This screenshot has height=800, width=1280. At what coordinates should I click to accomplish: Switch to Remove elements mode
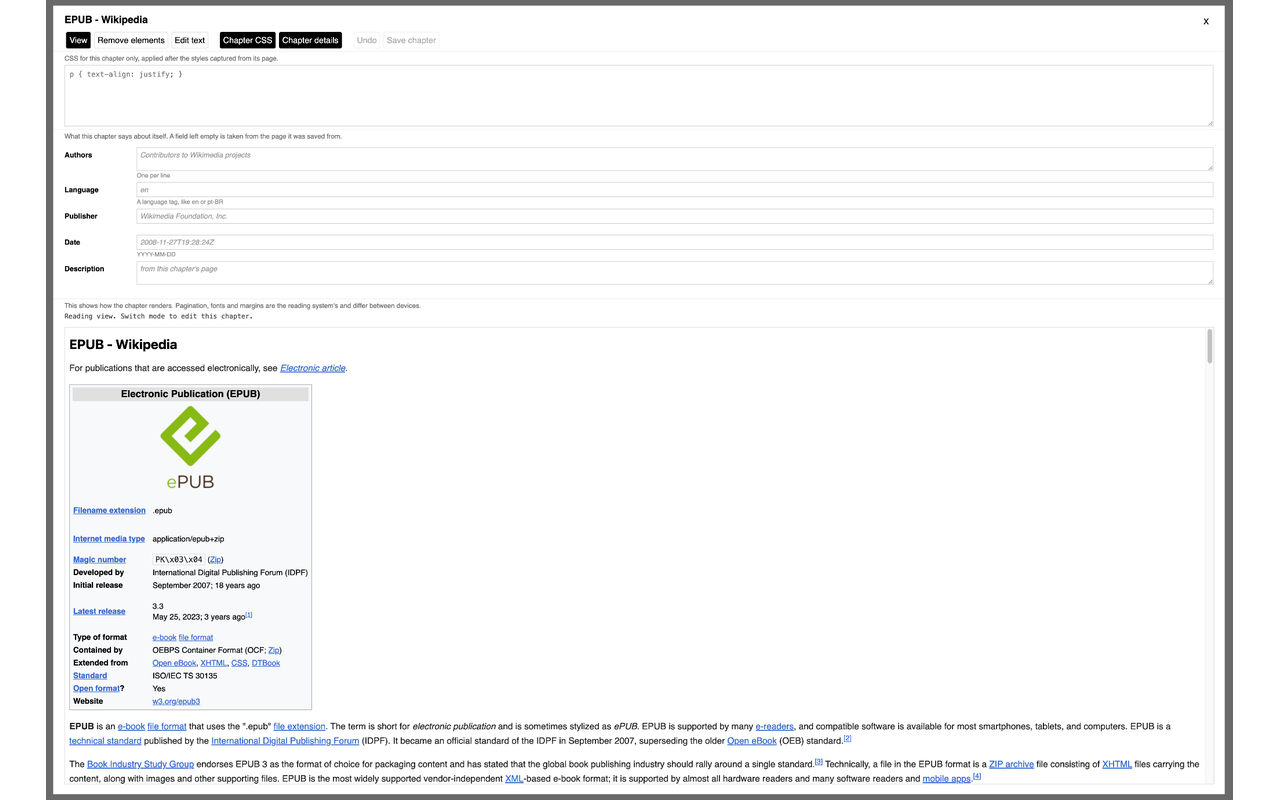point(131,40)
